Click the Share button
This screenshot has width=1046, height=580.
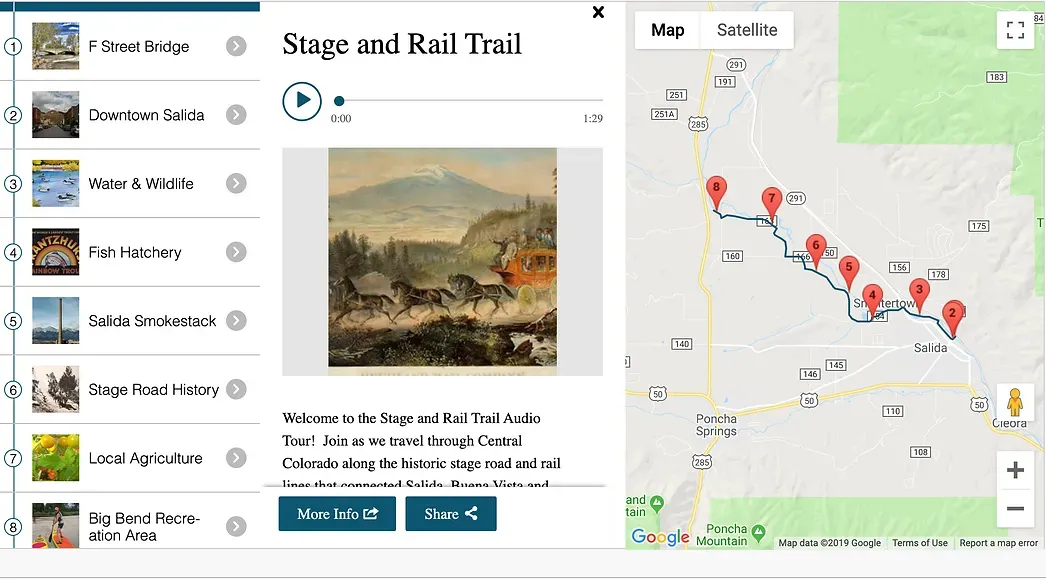(450, 514)
